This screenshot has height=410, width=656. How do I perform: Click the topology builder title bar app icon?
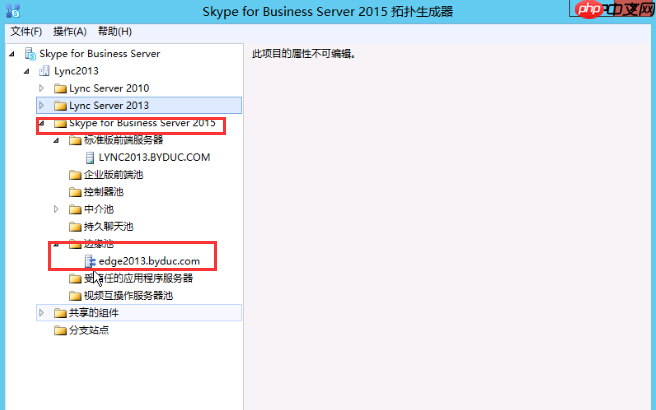click(13, 11)
